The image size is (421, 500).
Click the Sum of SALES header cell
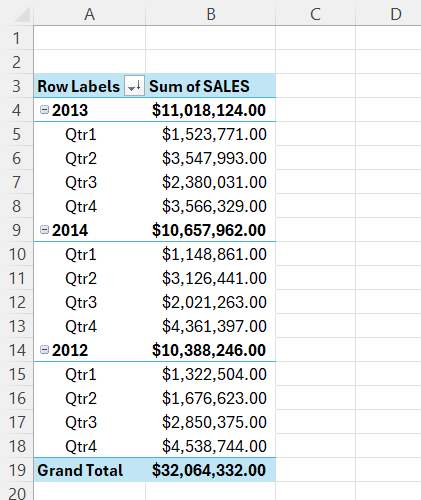[211, 86]
